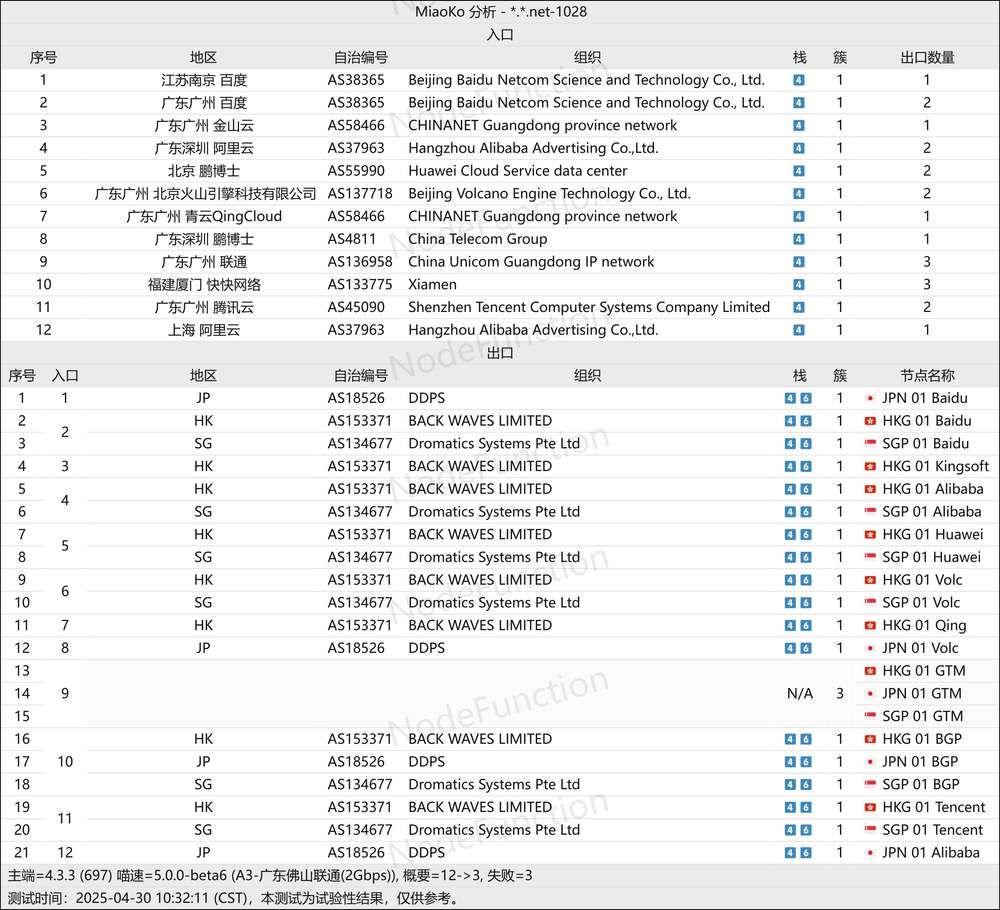
Task: Click the IPv4 stack badge in 广东广州 联通 row
Action: coord(798,262)
